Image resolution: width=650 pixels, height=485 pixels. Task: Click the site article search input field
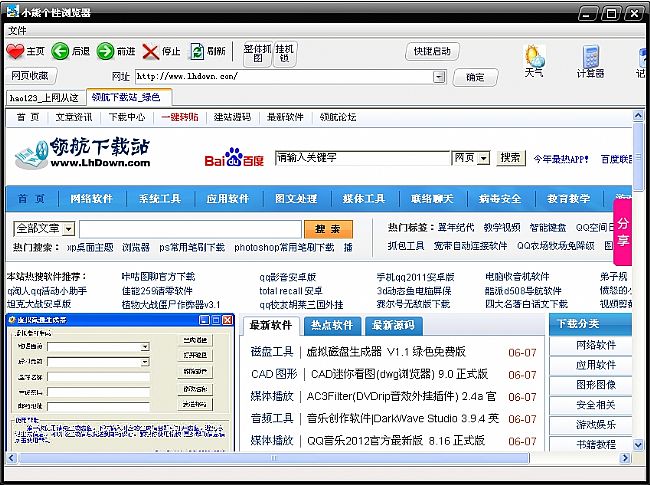190,229
